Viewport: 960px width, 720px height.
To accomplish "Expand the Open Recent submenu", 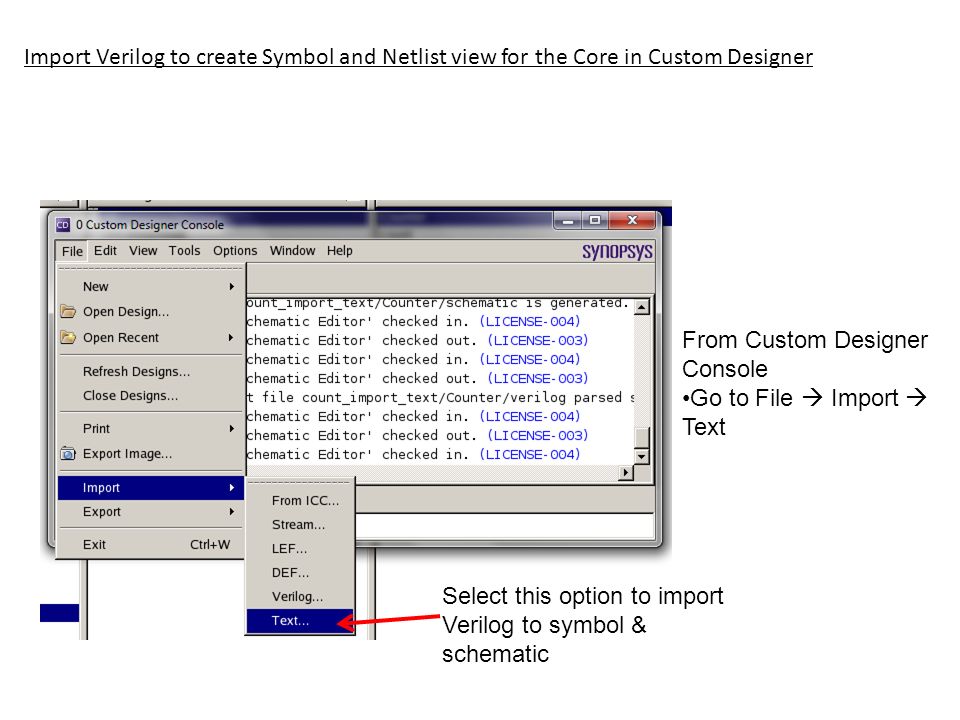I will (151, 337).
